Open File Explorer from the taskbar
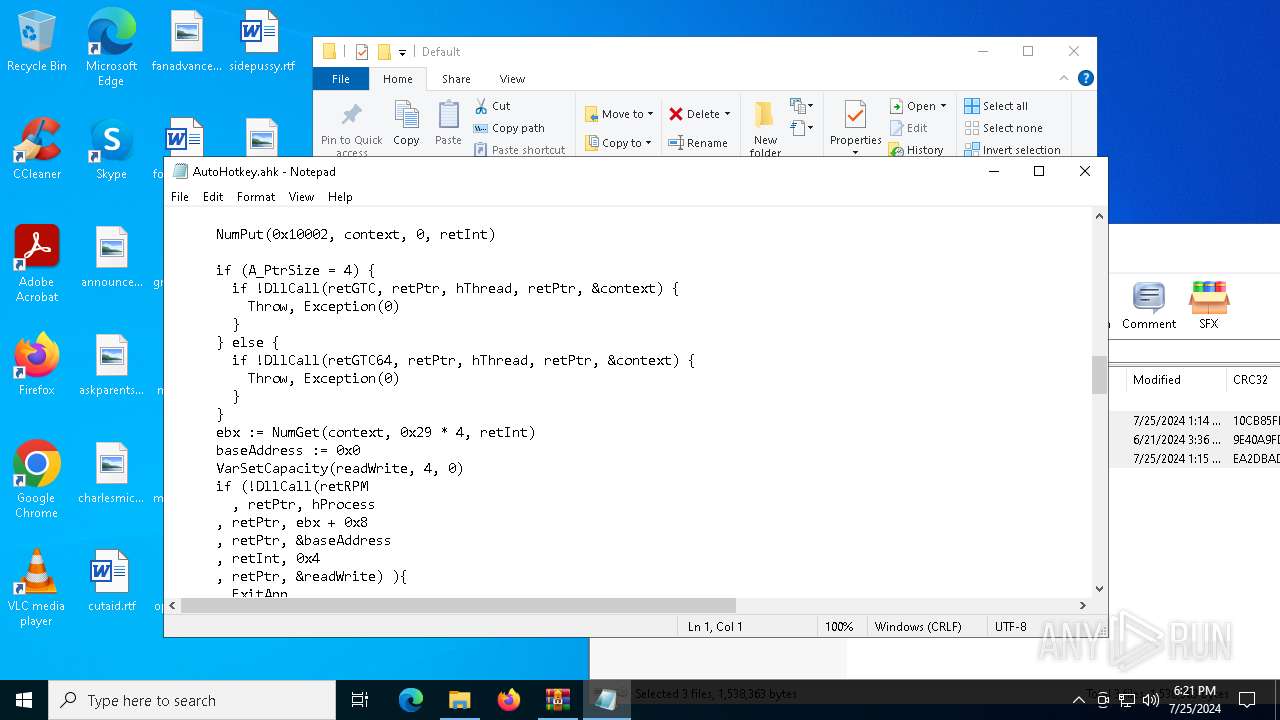The height and width of the screenshot is (720, 1280). pyautogui.click(x=459, y=700)
